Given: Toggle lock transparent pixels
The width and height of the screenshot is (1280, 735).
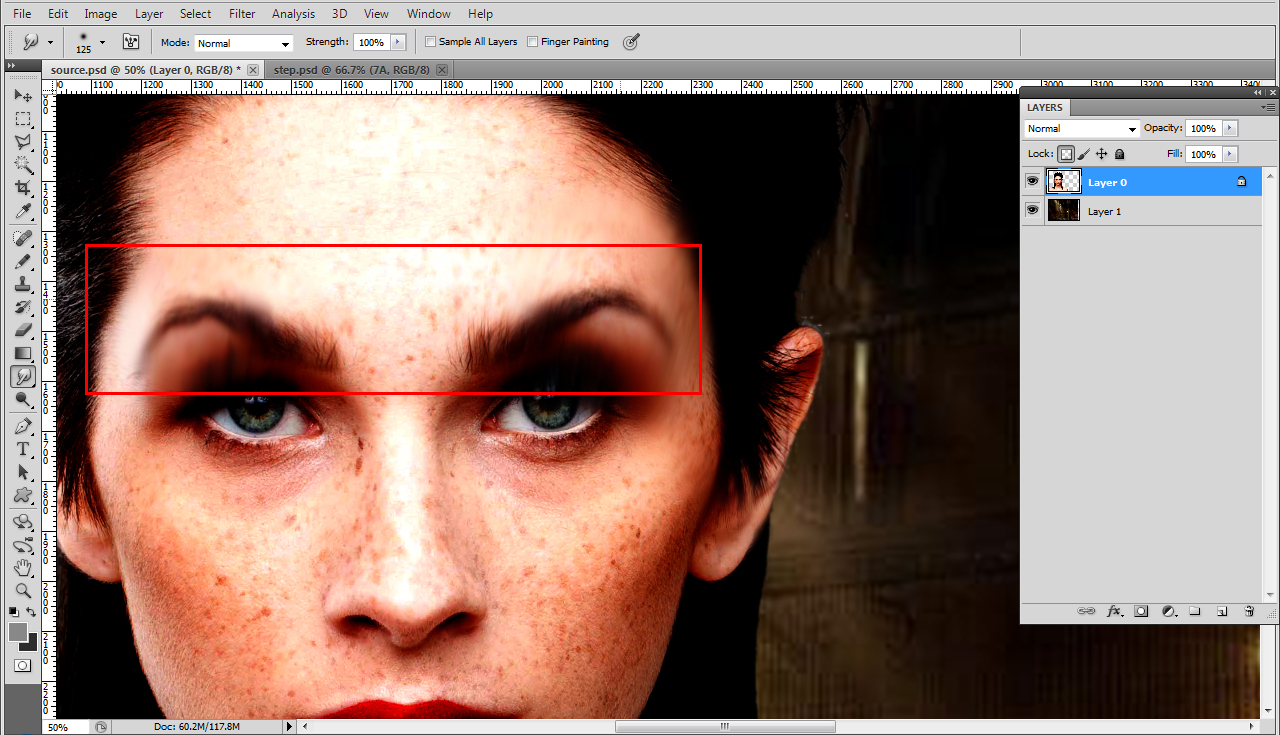Looking at the screenshot, I should (1066, 154).
